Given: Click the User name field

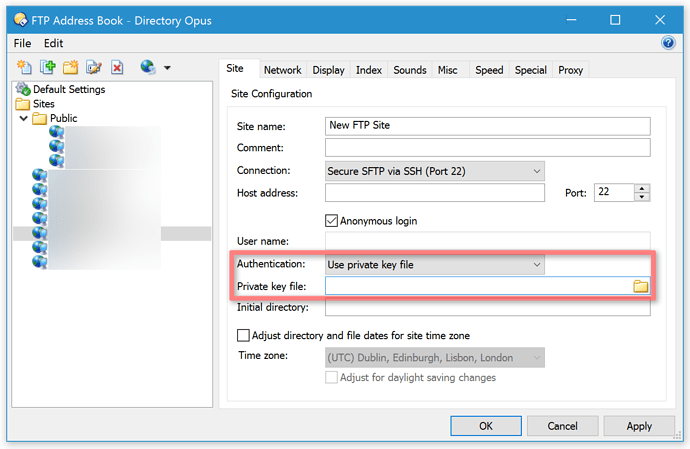Looking at the screenshot, I should [488, 241].
